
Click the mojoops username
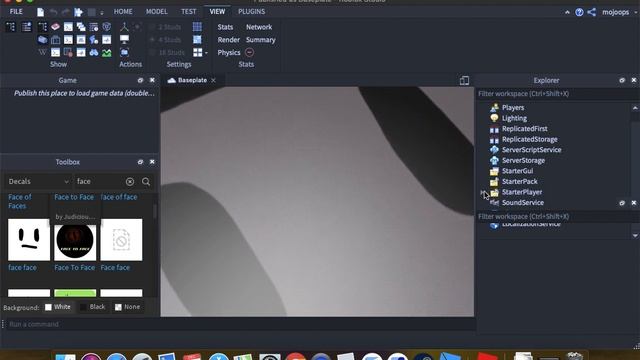tap(616, 12)
